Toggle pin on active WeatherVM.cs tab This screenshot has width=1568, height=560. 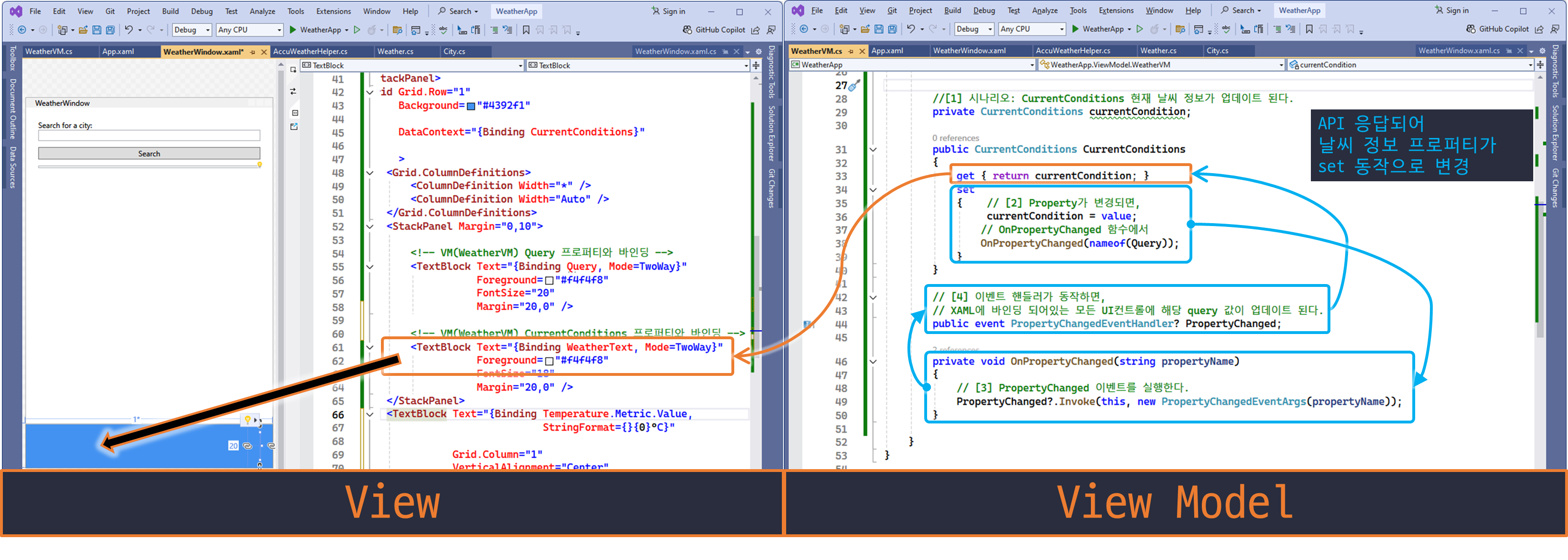[x=851, y=52]
